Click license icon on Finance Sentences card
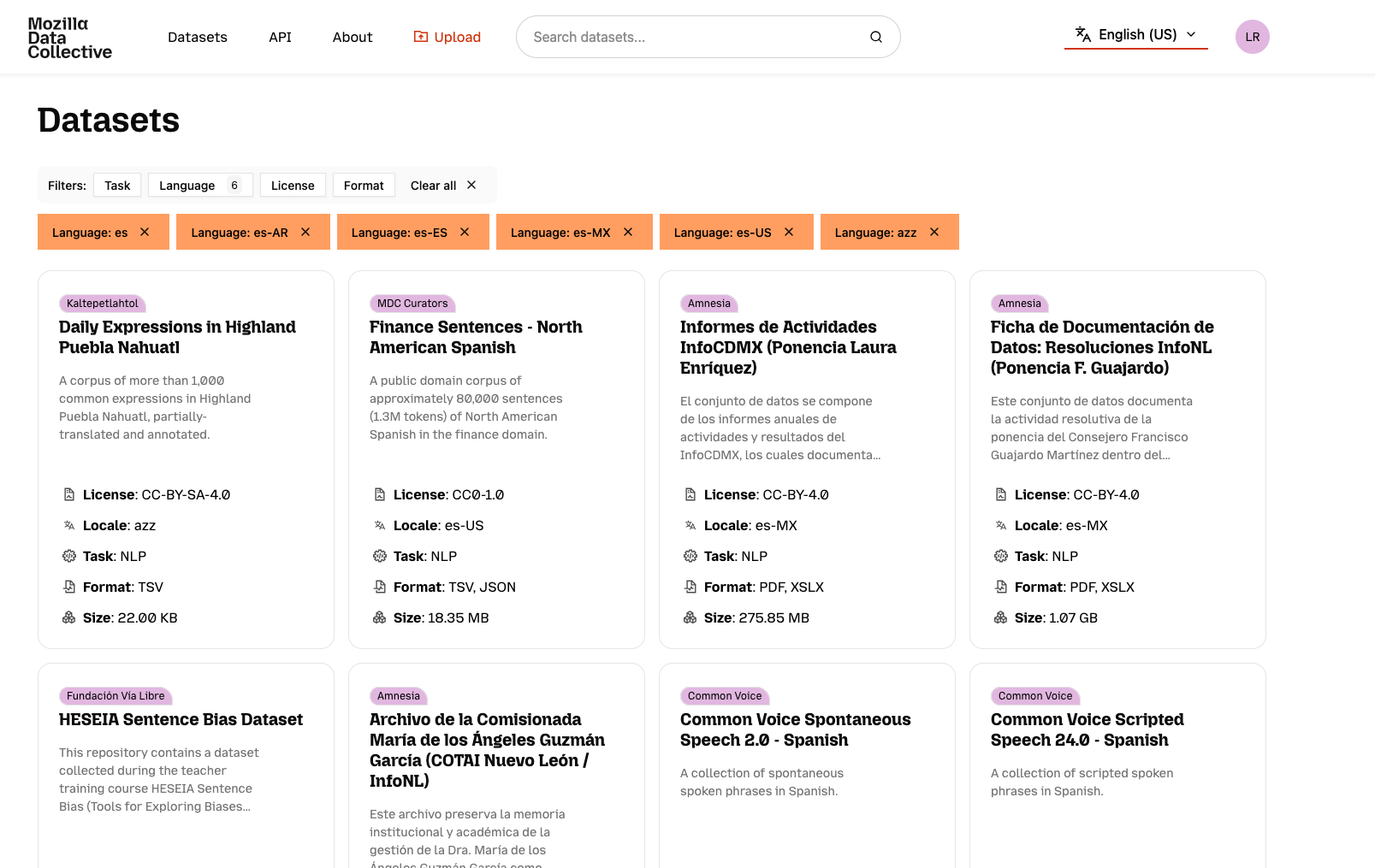The height and width of the screenshot is (868, 1375). [x=380, y=494]
